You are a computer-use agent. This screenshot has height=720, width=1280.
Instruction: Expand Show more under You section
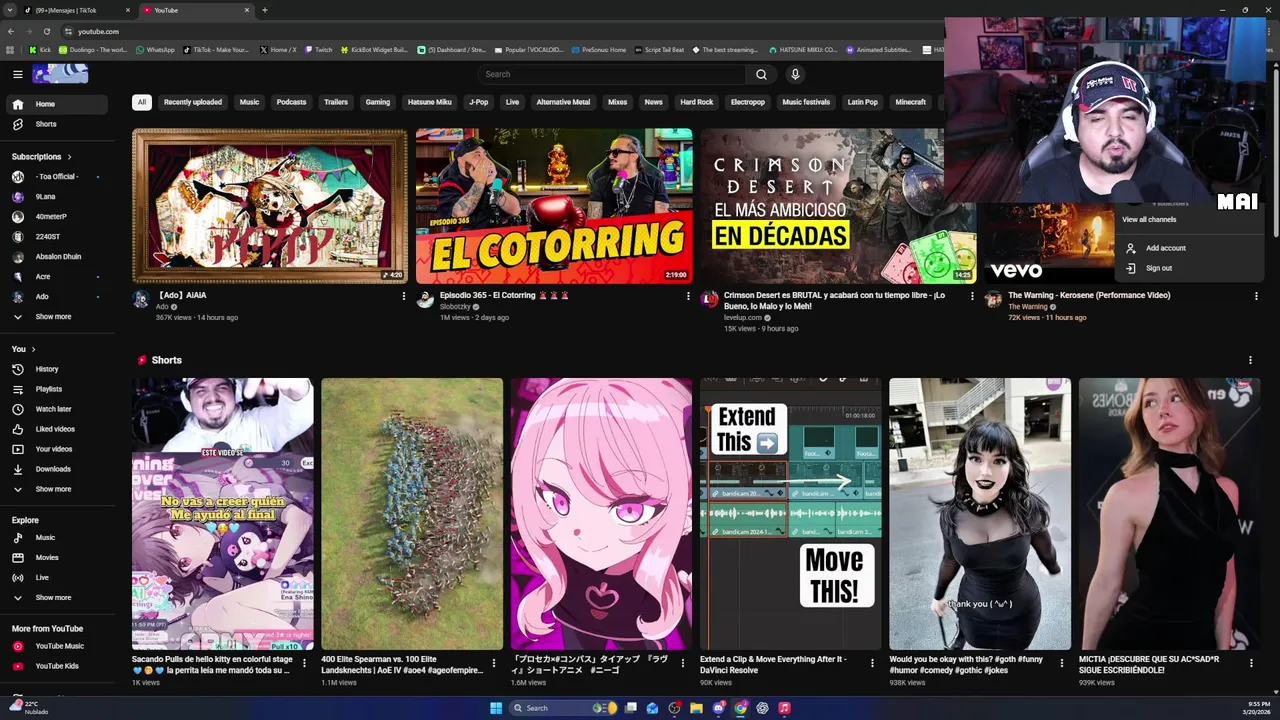(56, 489)
